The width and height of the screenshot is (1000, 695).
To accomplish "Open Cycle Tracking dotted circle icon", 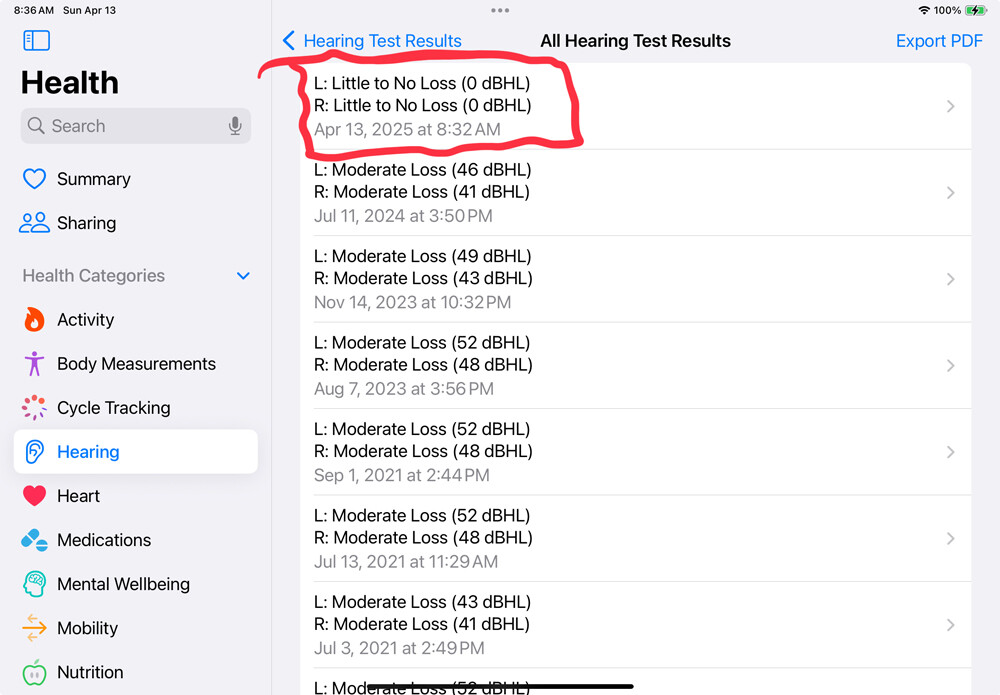I will [34, 407].
